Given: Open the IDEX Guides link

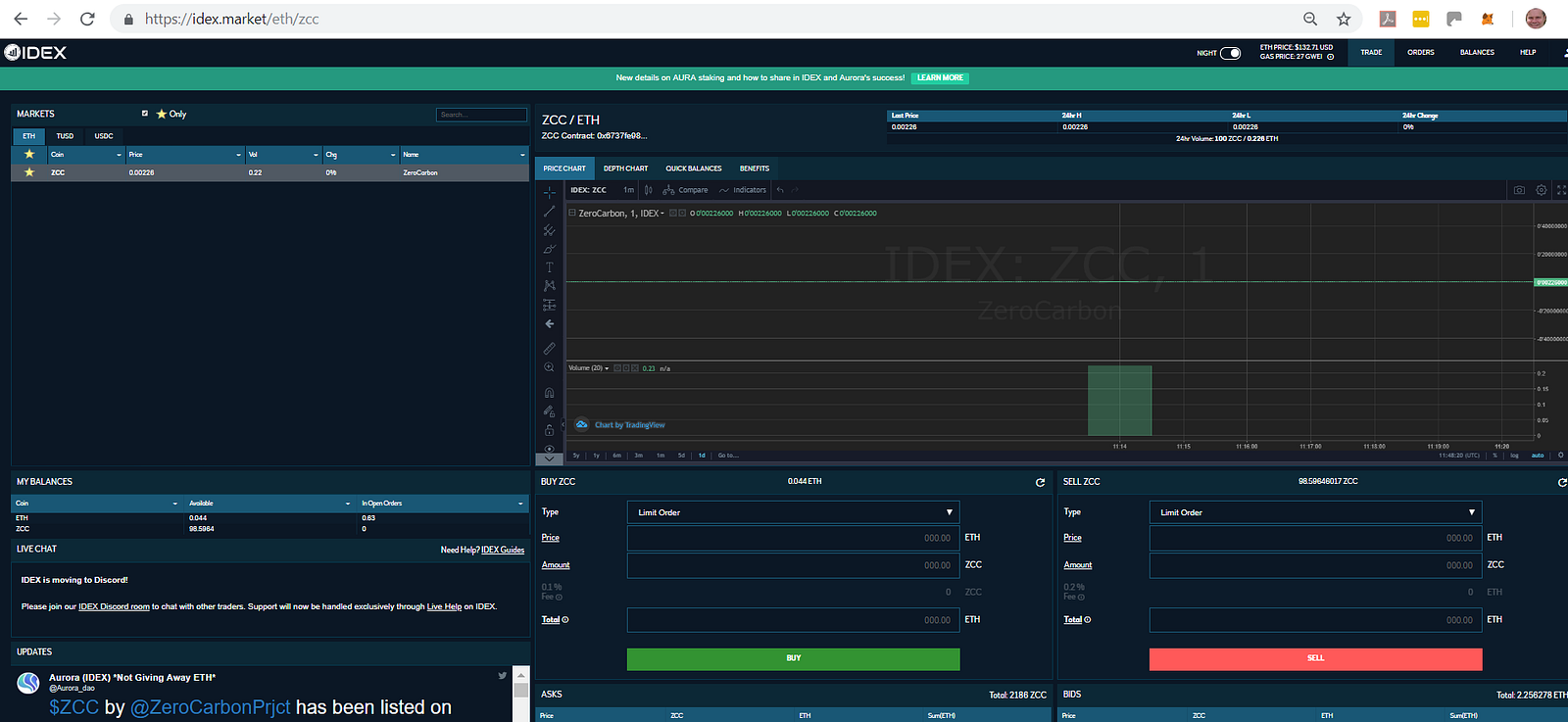Looking at the screenshot, I should [x=503, y=551].
